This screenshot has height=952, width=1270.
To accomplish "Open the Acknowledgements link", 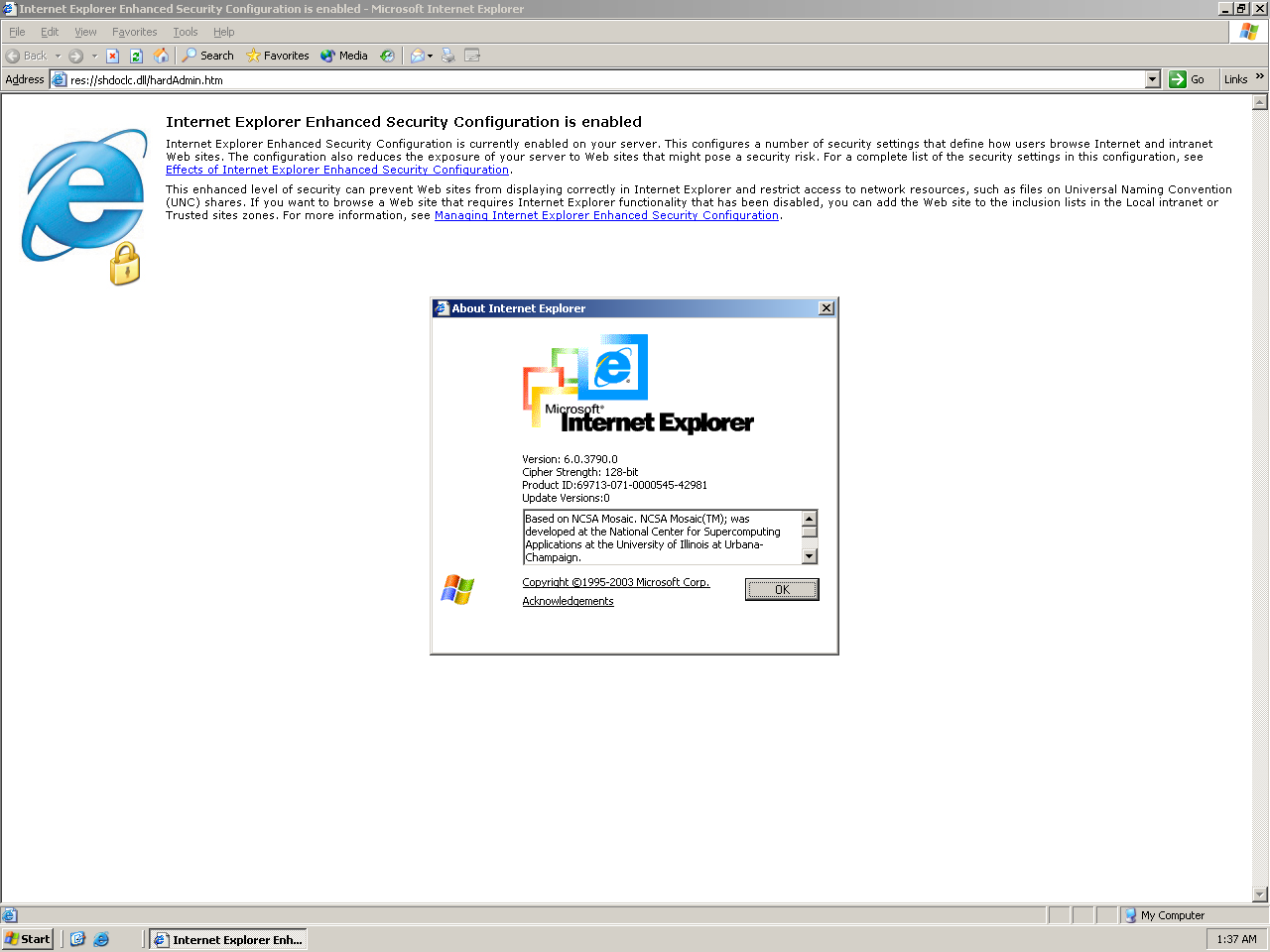I will point(569,602).
